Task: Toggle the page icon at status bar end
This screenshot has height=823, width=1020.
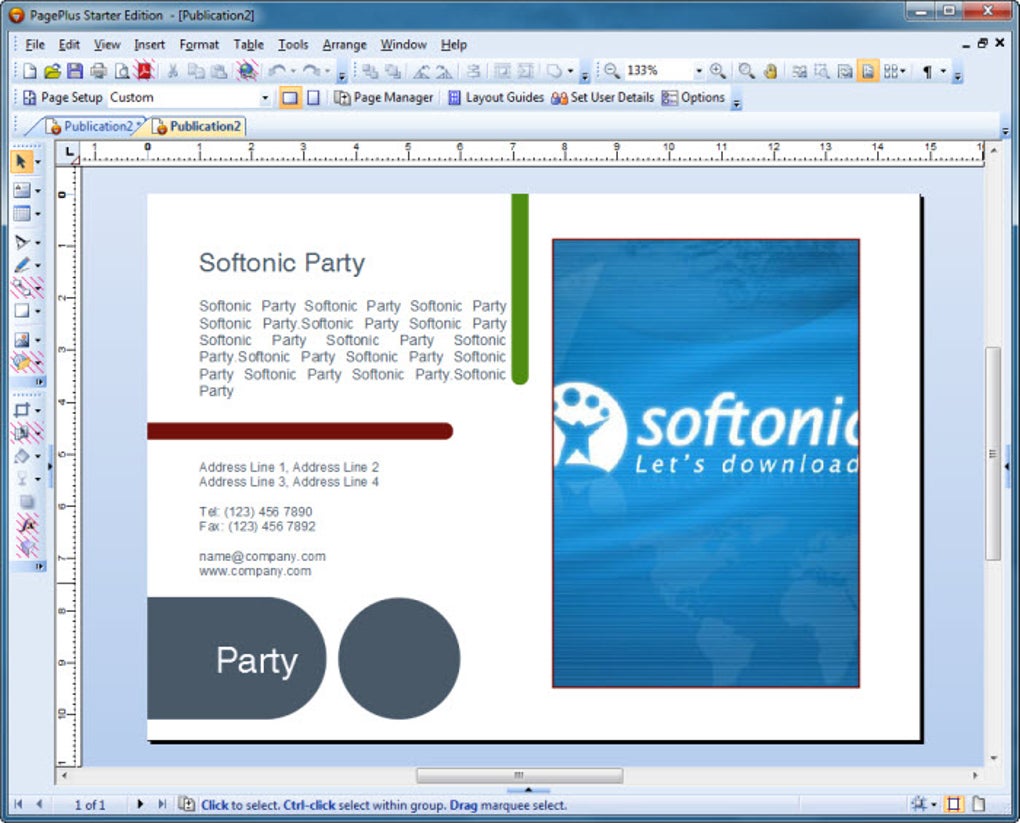Action: (978, 804)
